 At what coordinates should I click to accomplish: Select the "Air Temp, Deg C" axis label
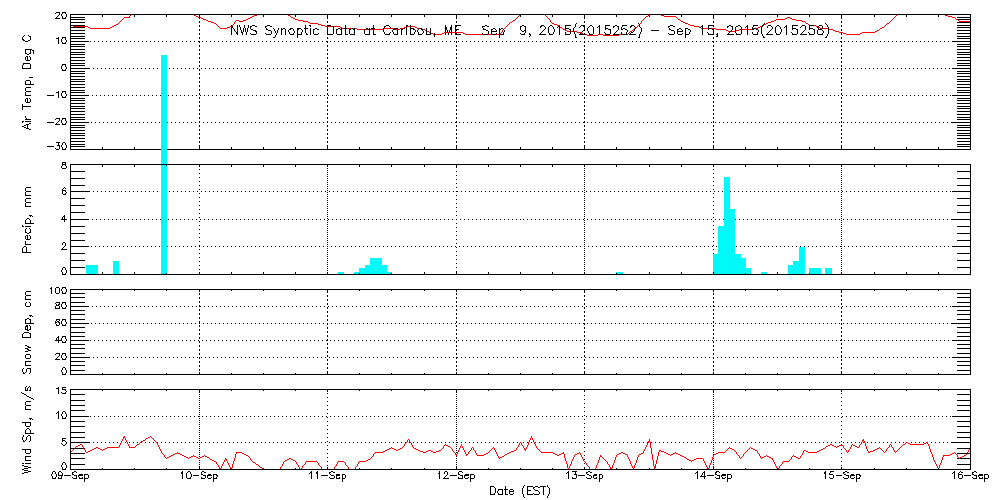(29, 81)
